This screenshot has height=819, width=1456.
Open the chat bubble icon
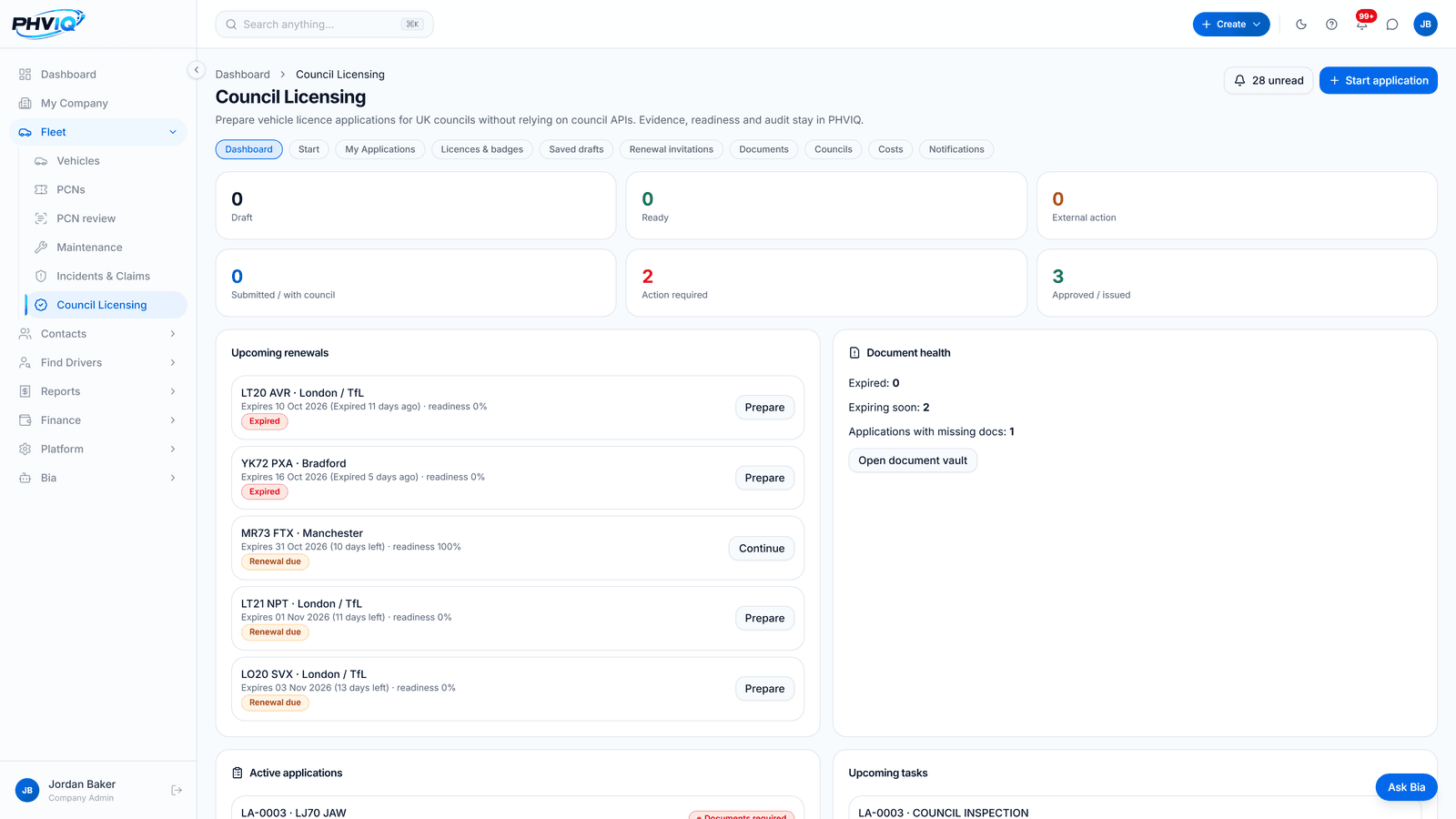pyautogui.click(x=1392, y=25)
